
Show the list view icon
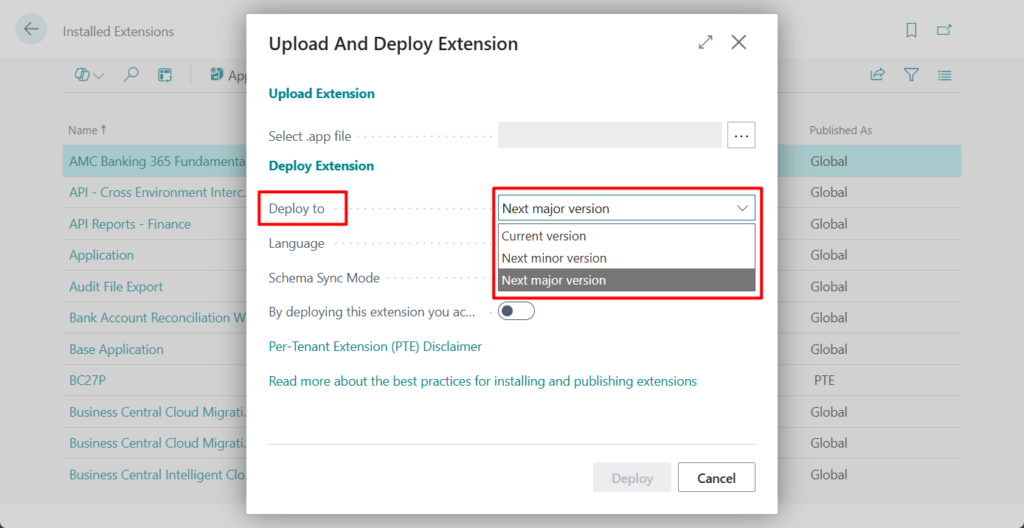[x=944, y=75]
